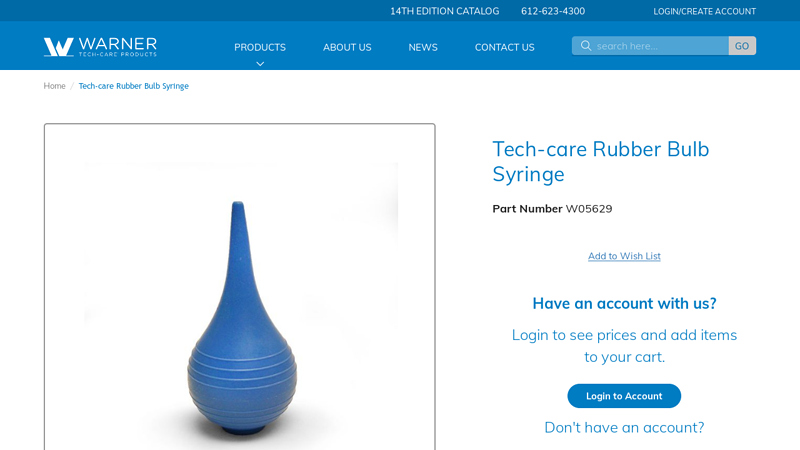Screen dimensions: 800x450
Task: Open the About Us page
Action: point(347,47)
